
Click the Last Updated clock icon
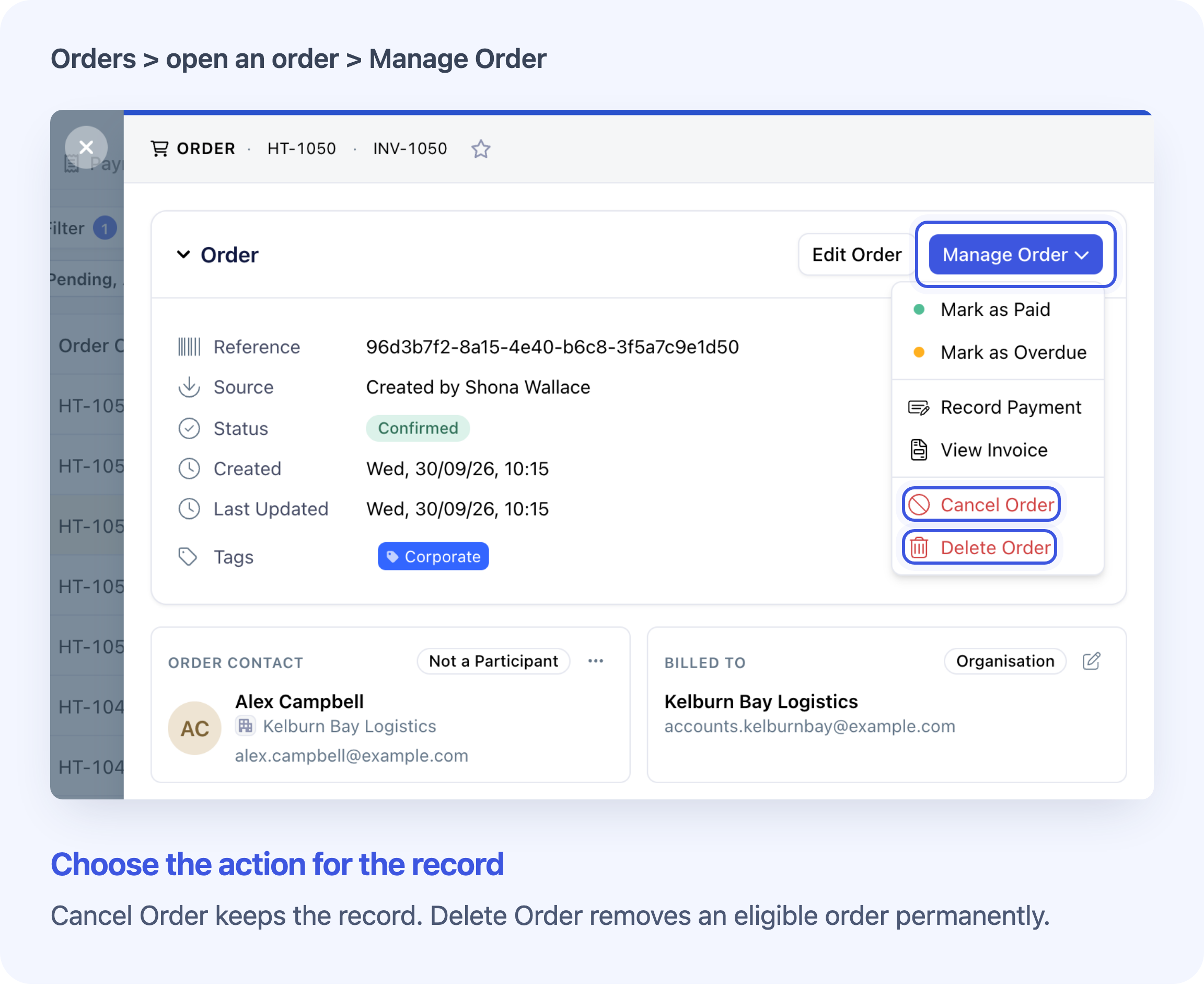[x=189, y=509]
